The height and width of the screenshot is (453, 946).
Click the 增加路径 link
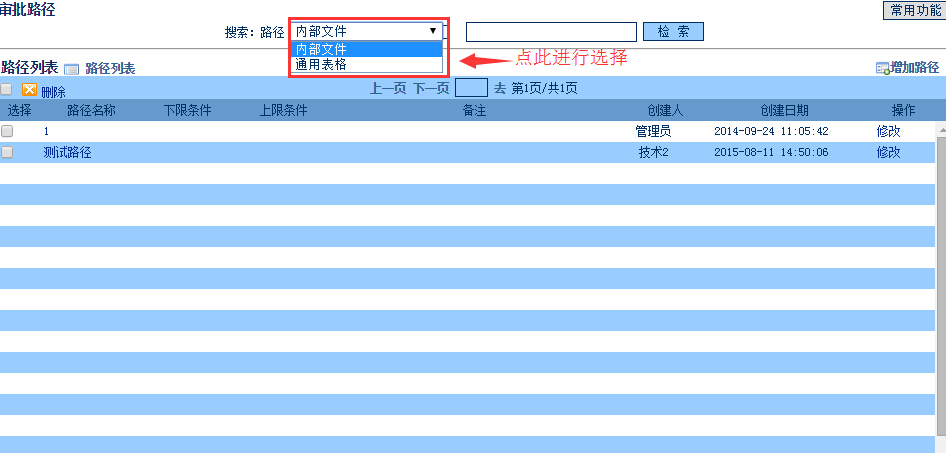click(915, 68)
